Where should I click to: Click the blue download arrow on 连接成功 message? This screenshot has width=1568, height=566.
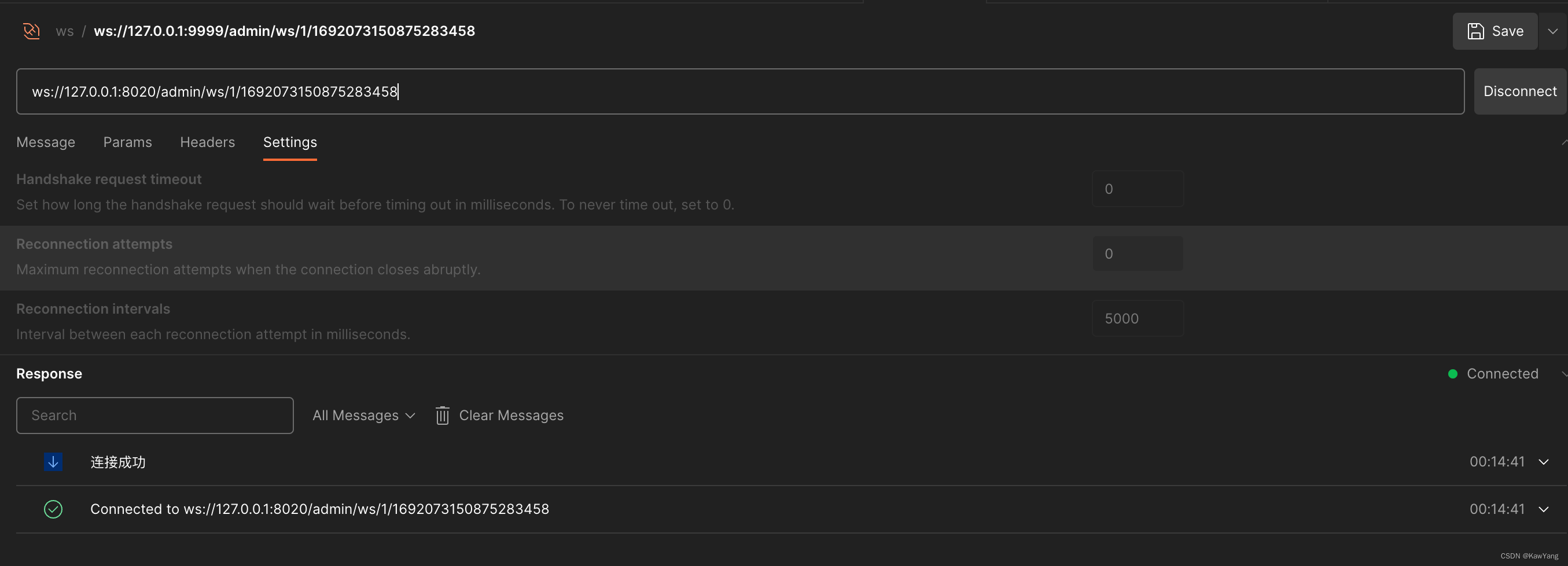click(x=53, y=462)
